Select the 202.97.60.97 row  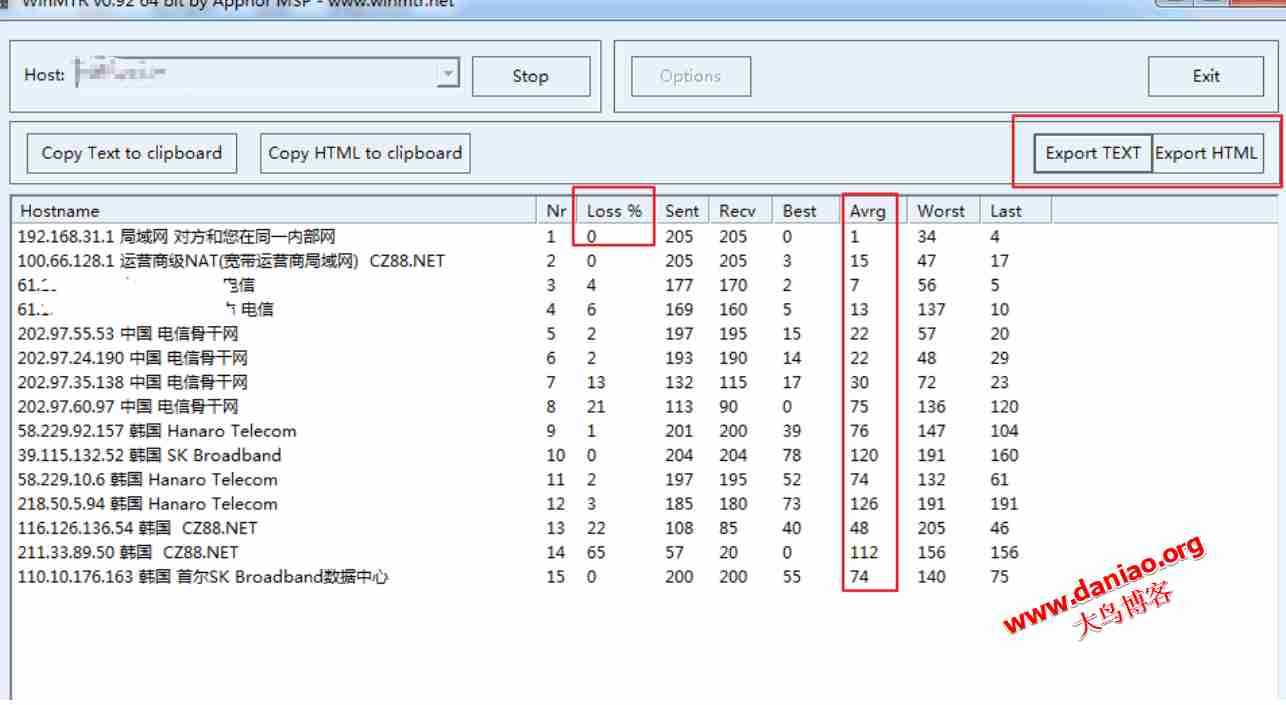[530, 407]
